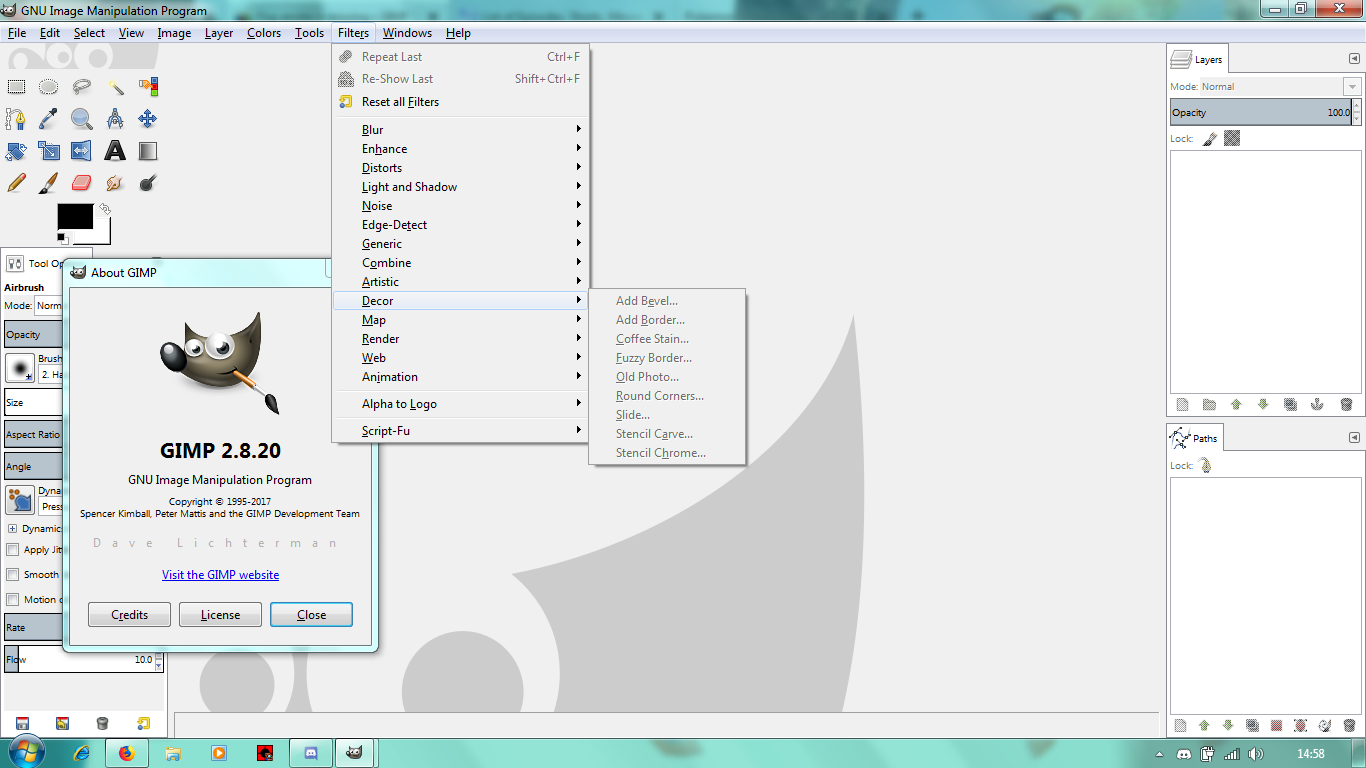Activate the Zoom magnifier tool
The image size is (1366, 768).
pyautogui.click(x=82, y=119)
